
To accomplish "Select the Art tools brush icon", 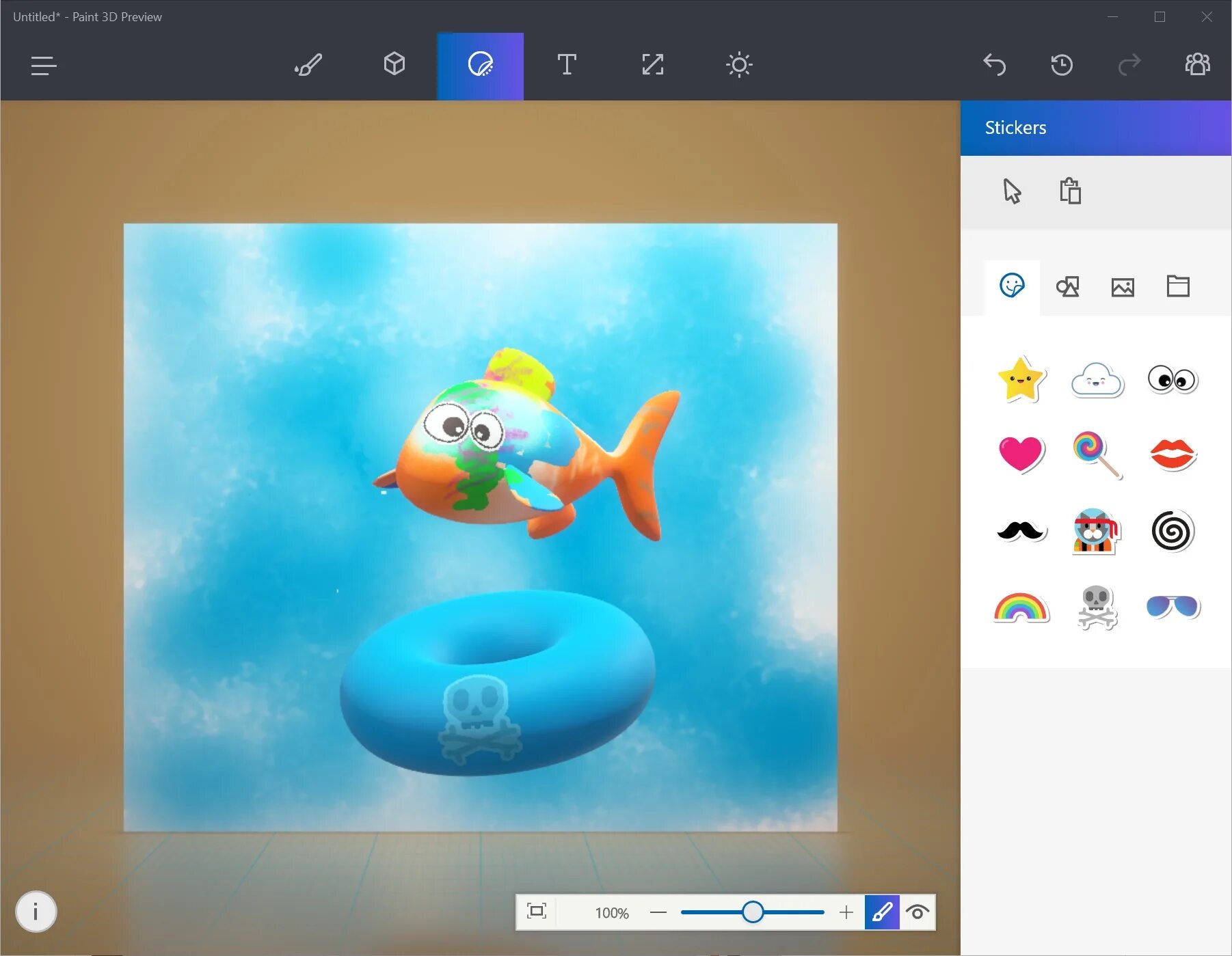I will (x=308, y=66).
